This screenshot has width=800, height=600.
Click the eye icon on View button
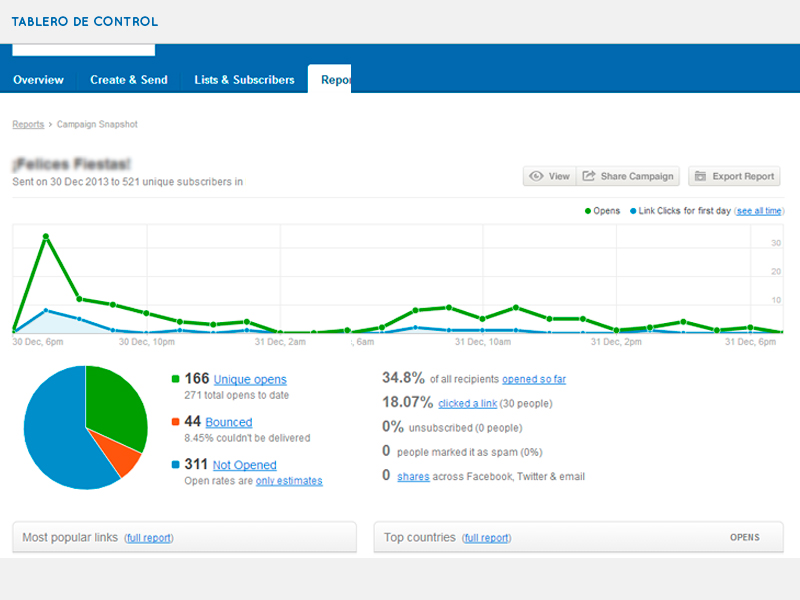tap(537, 176)
